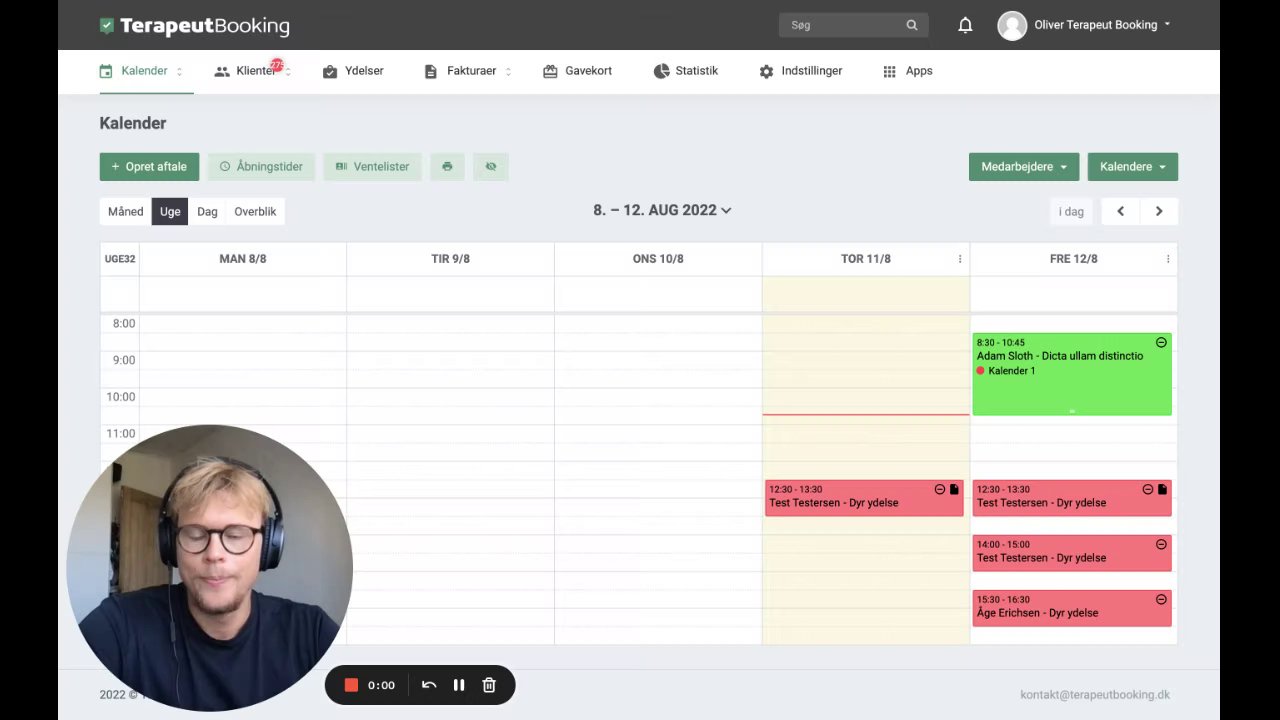Click Opret aftale button
The height and width of the screenshot is (720, 1280).
click(x=149, y=167)
